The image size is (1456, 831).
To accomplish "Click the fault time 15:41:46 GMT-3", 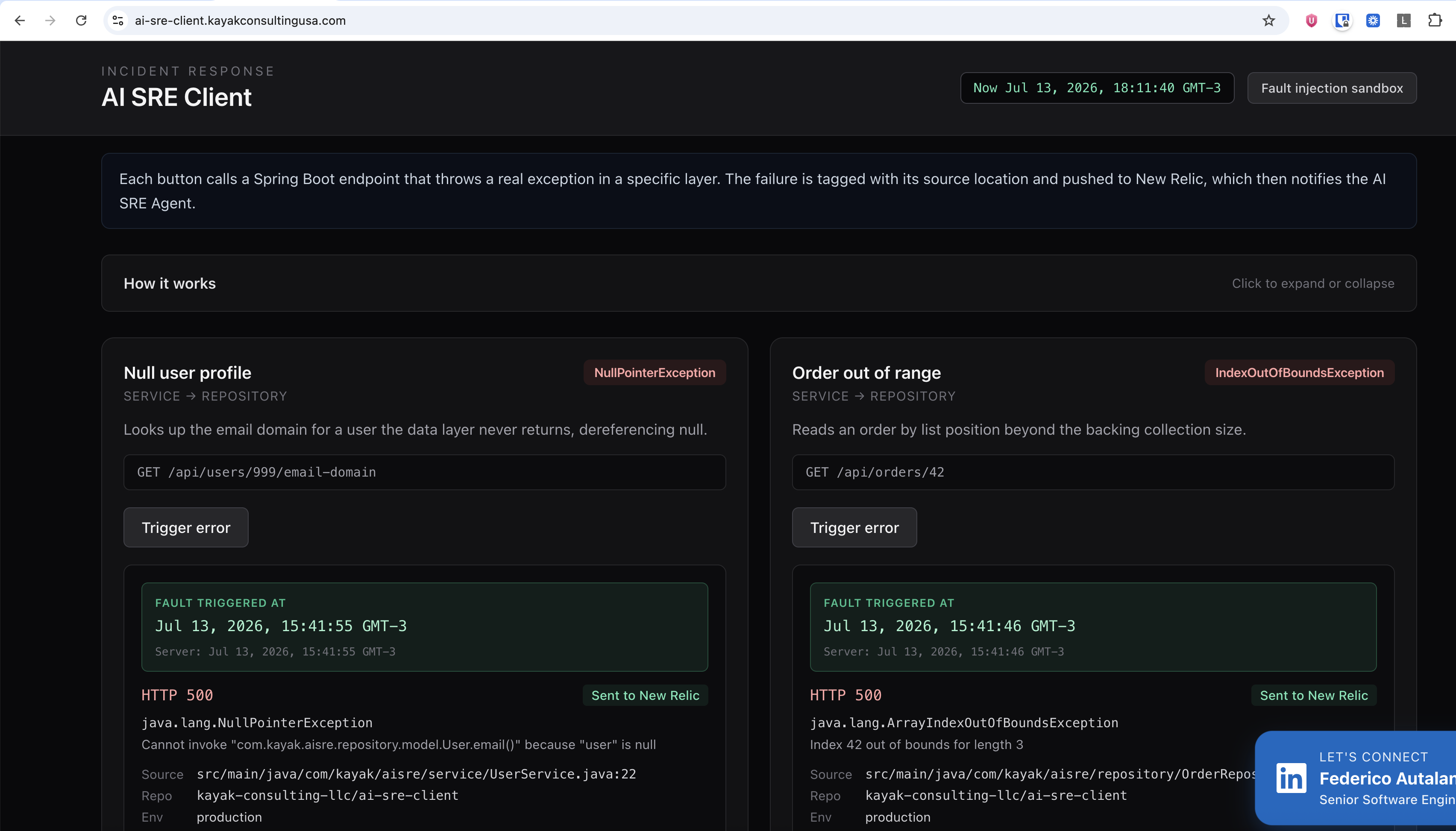I will click(x=950, y=626).
